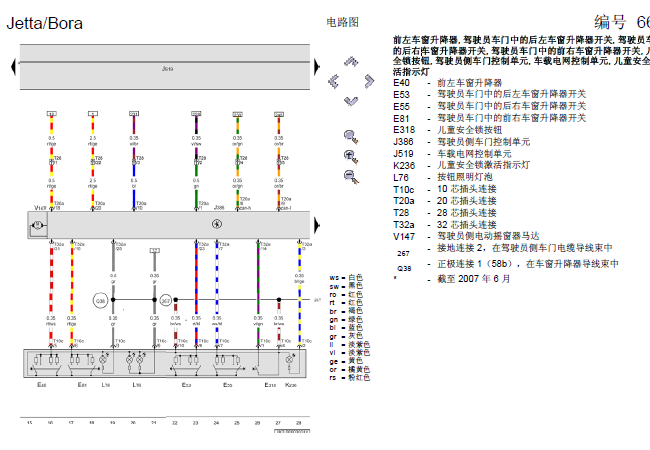
Task: Click the E40 label below the switch block
Action: tap(41, 385)
